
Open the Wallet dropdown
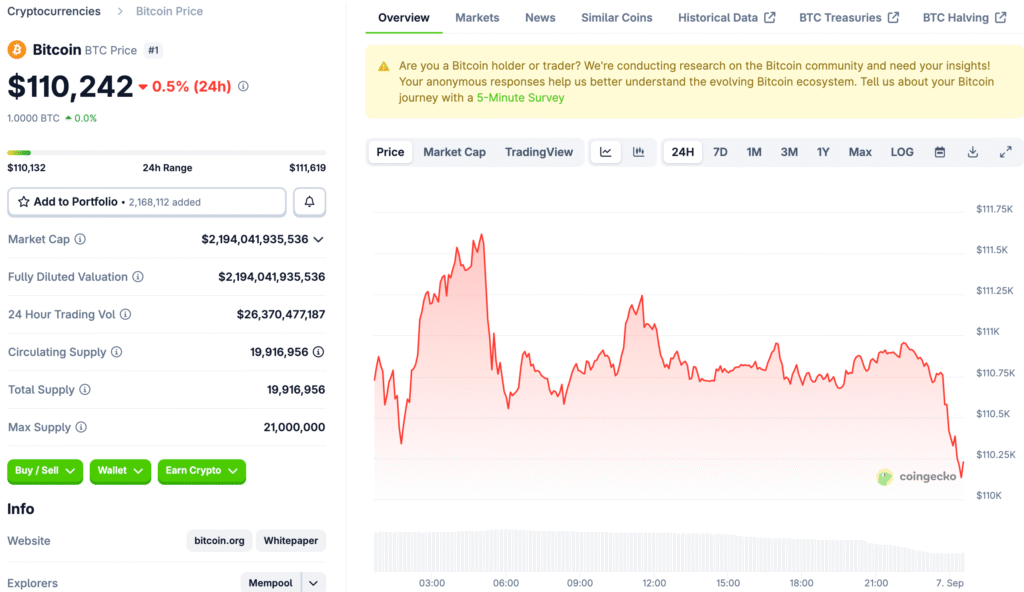[120, 471]
